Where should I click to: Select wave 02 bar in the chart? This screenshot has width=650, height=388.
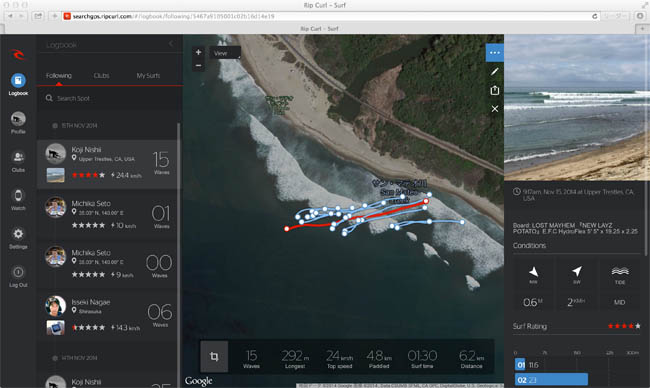551,380
